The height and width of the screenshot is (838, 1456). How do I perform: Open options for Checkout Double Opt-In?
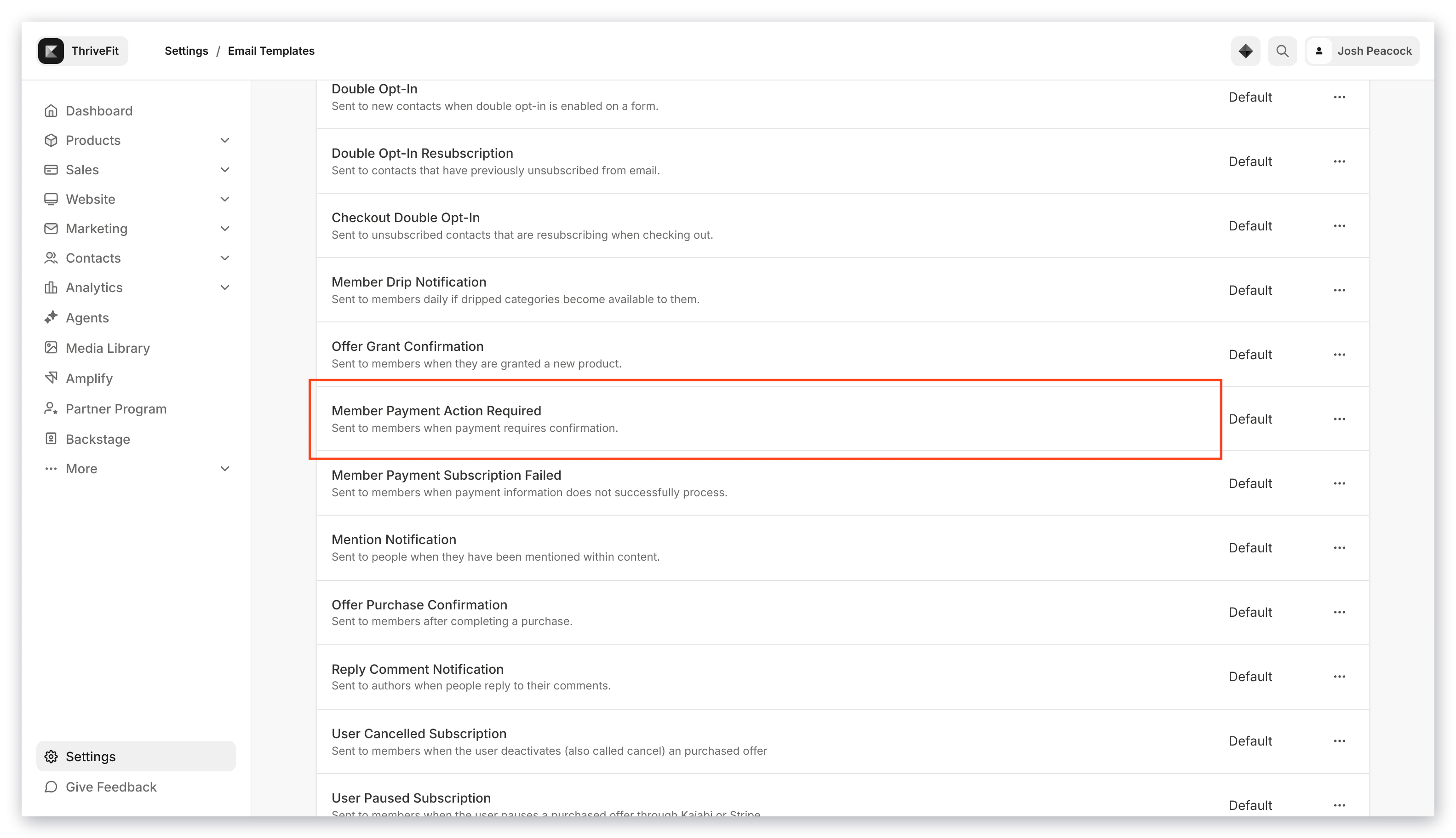click(1339, 226)
